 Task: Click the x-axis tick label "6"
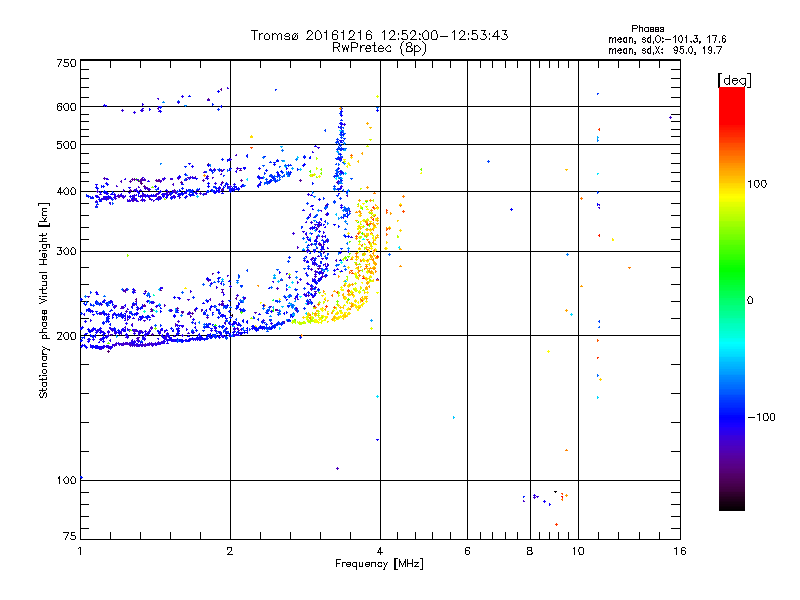click(x=467, y=551)
